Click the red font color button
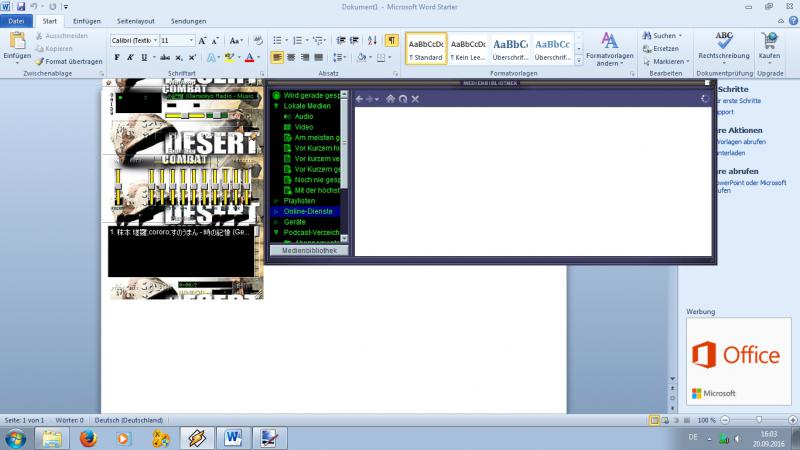Image resolution: width=800 pixels, height=450 pixels. coord(249,58)
